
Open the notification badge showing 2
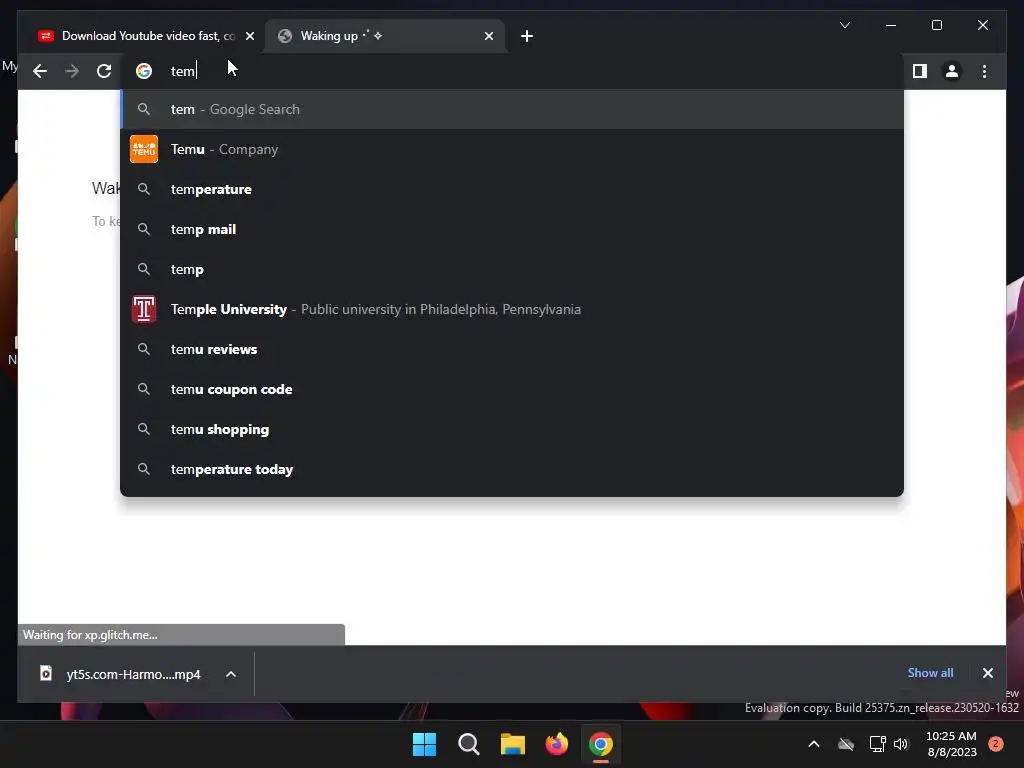996,744
